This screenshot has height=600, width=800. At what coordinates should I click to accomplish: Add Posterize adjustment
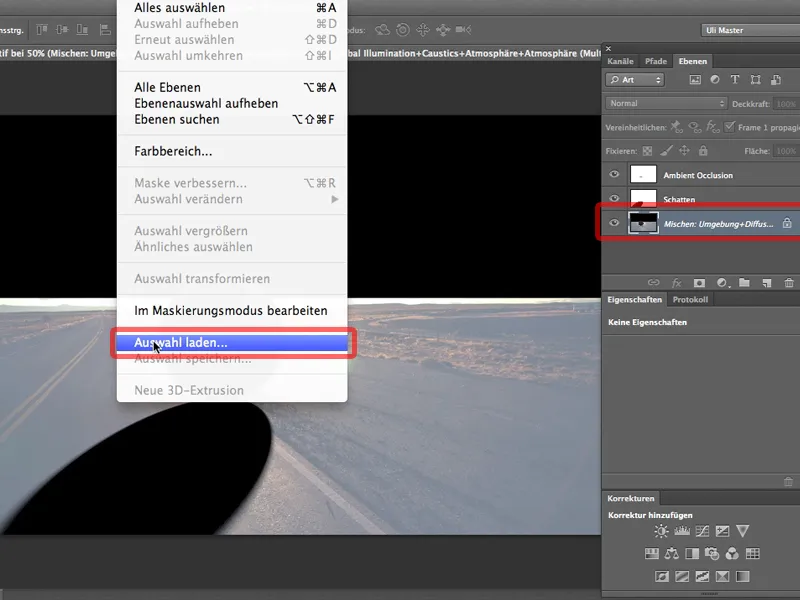click(682, 577)
